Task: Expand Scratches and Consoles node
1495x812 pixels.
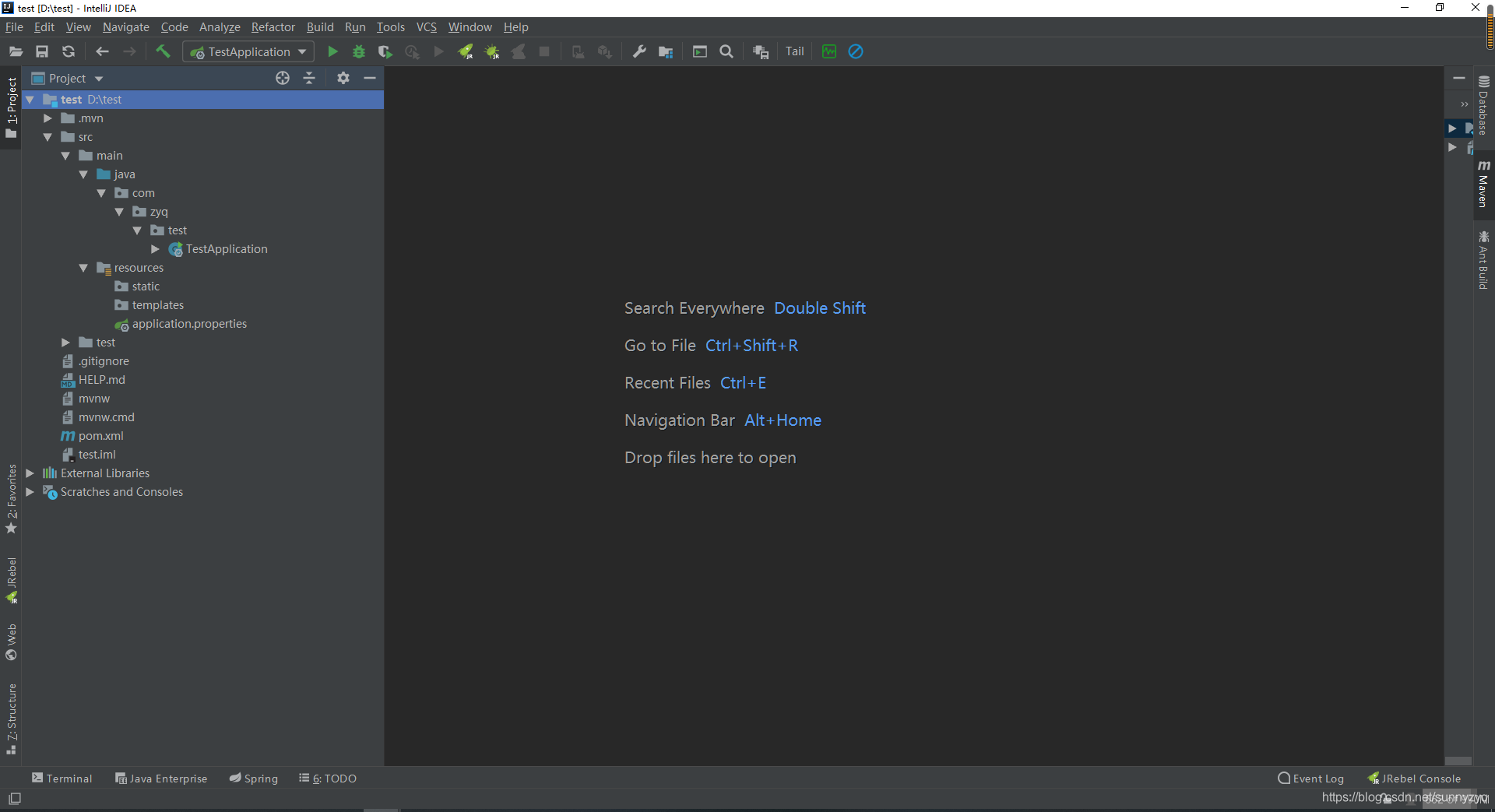Action: tap(30, 492)
